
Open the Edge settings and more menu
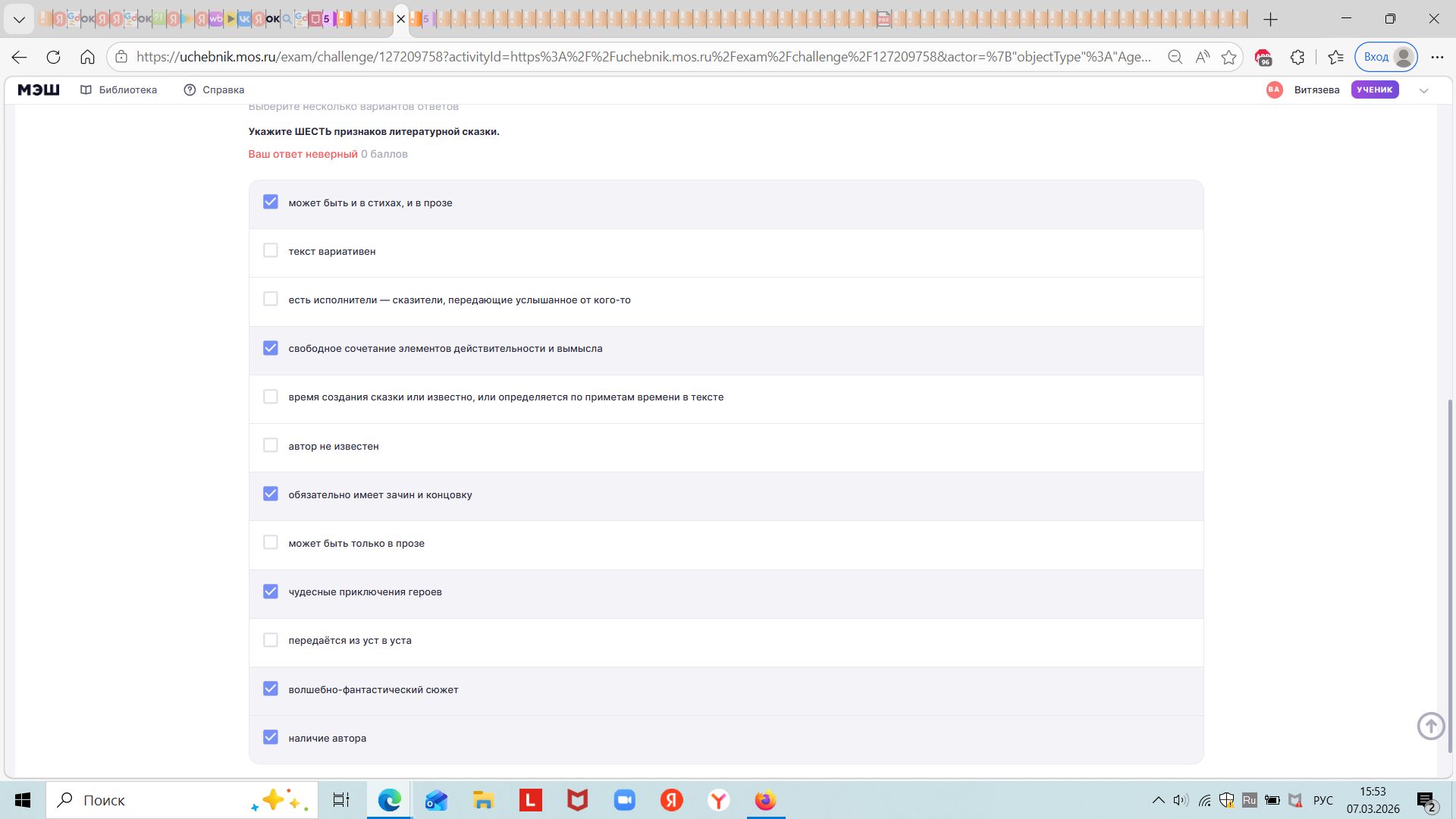coord(1437,57)
